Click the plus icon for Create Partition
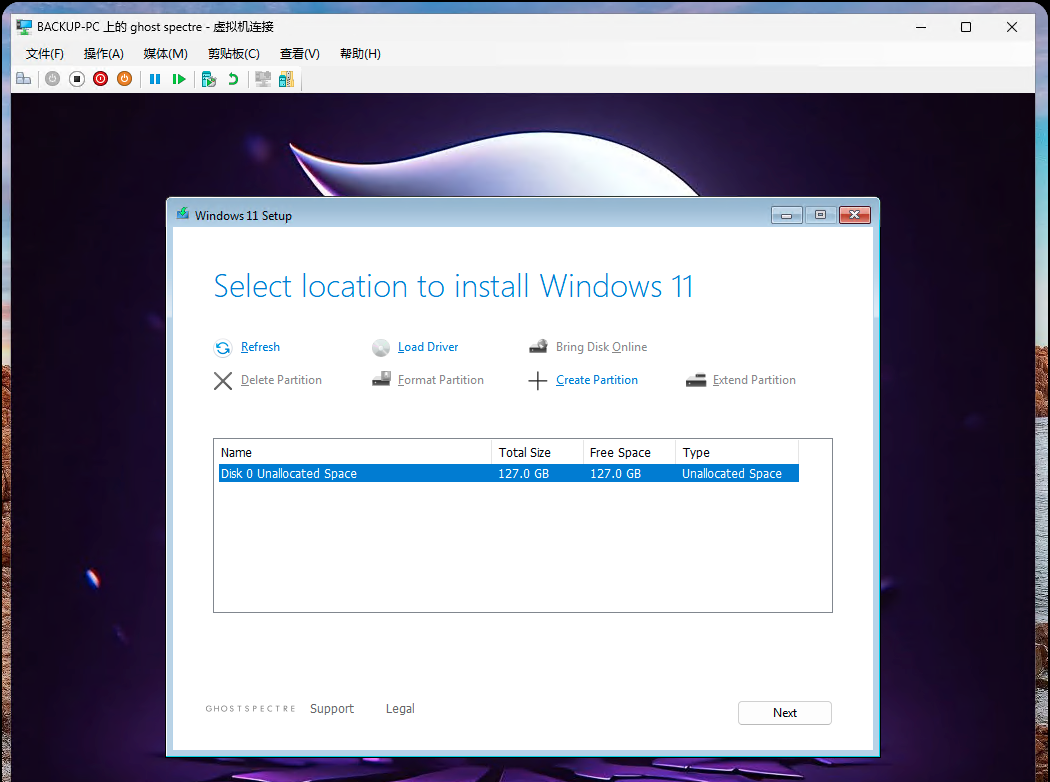The image size is (1050, 782). [539, 380]
